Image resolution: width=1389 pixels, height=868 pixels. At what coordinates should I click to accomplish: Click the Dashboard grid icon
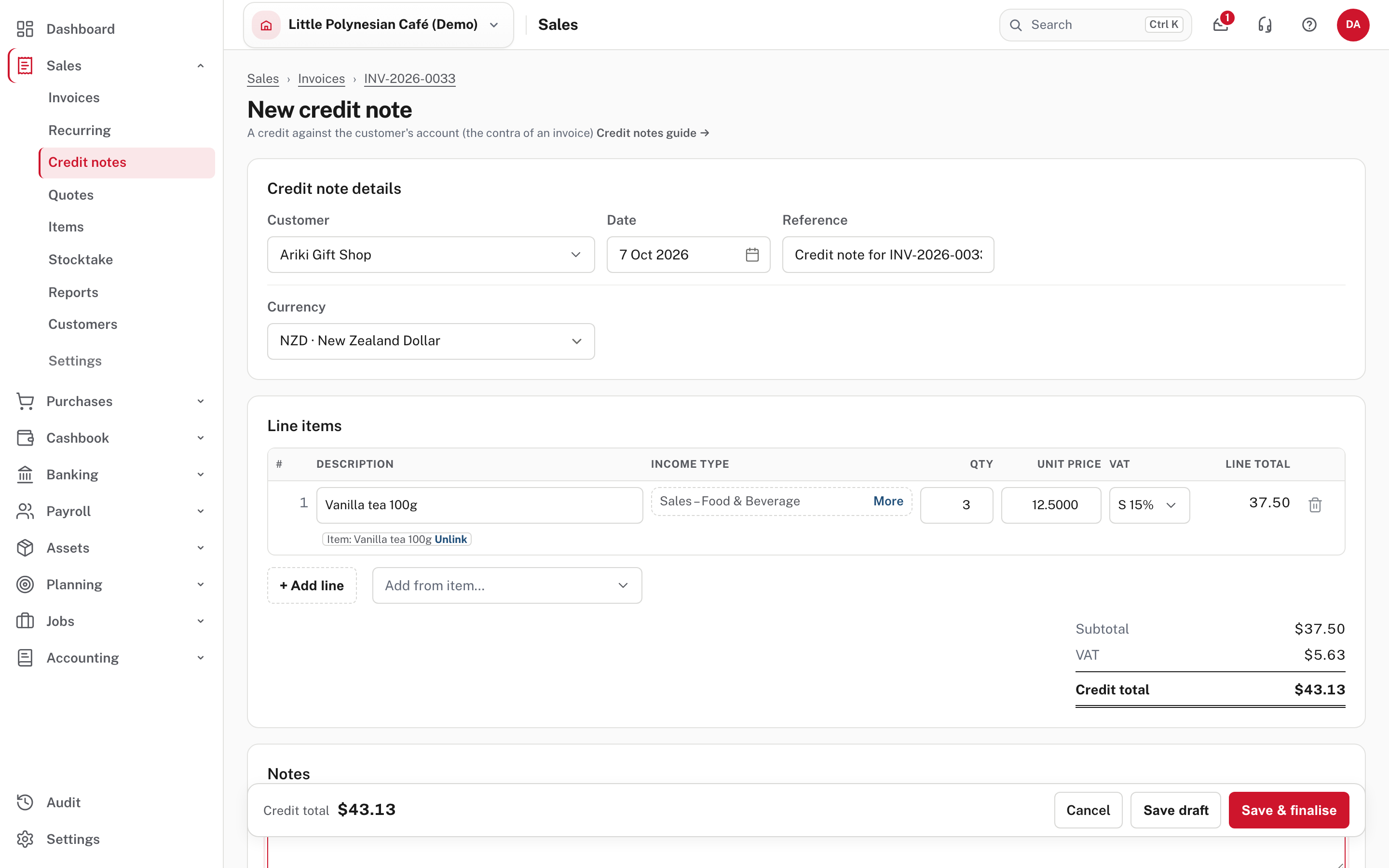click(25, 29)
